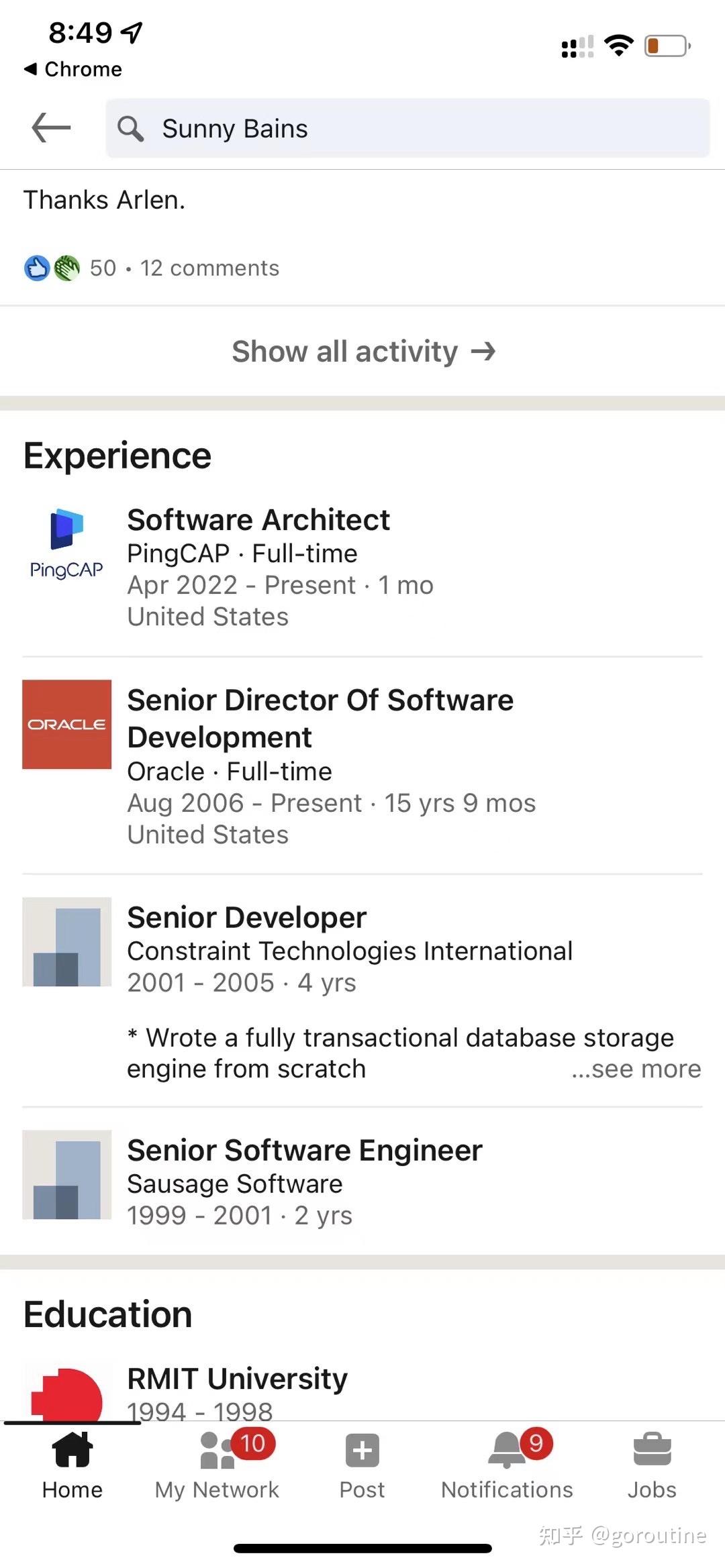The width and height of the screenshot is (725, 1568).
Task: View the thumbs-up reaction icon
Action: (37, 268)
